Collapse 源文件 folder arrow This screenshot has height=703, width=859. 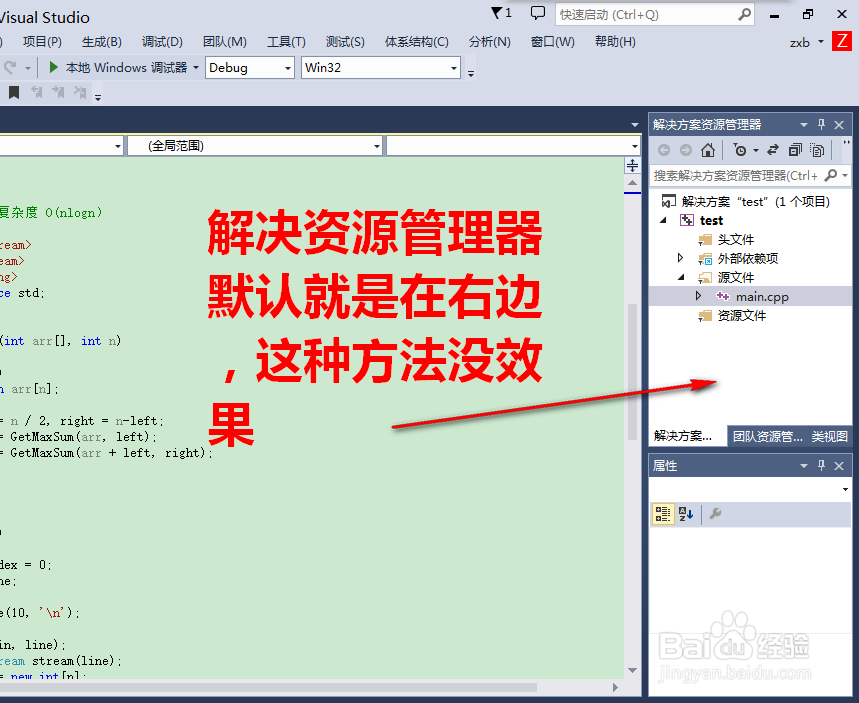click(x=682, y=277)
